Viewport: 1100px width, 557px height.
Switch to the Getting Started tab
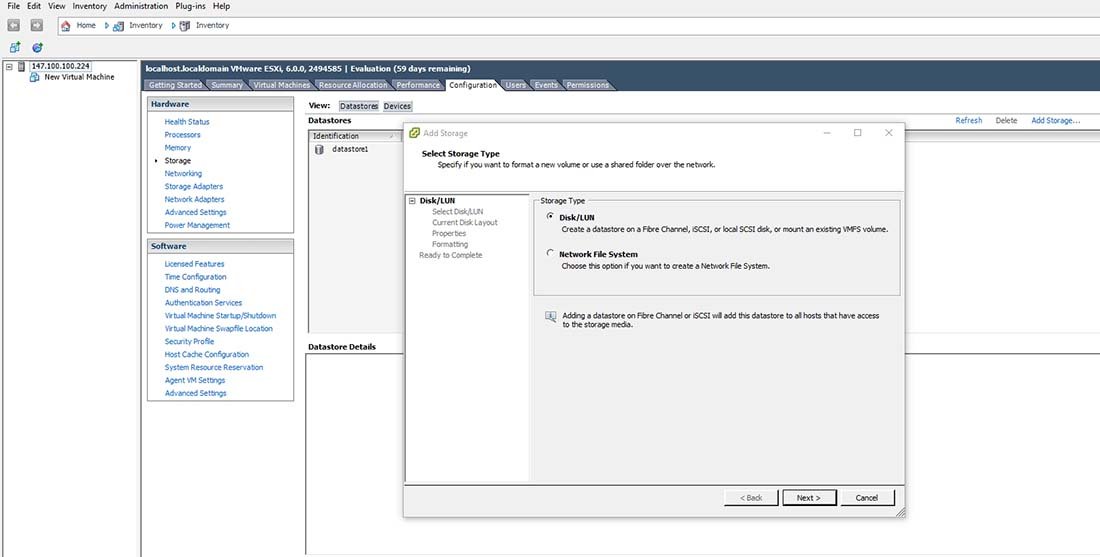point(175,85)
